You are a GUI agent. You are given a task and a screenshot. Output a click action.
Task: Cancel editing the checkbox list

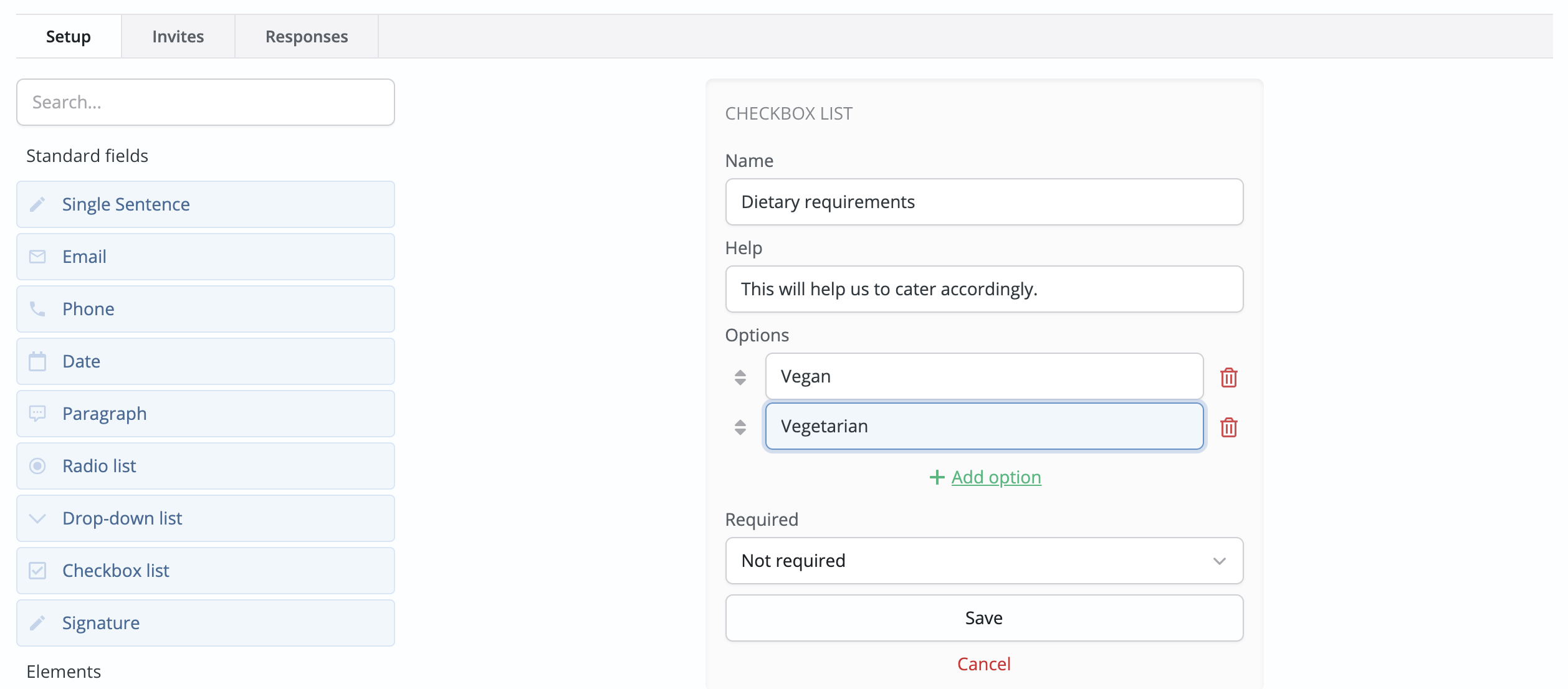983,663
